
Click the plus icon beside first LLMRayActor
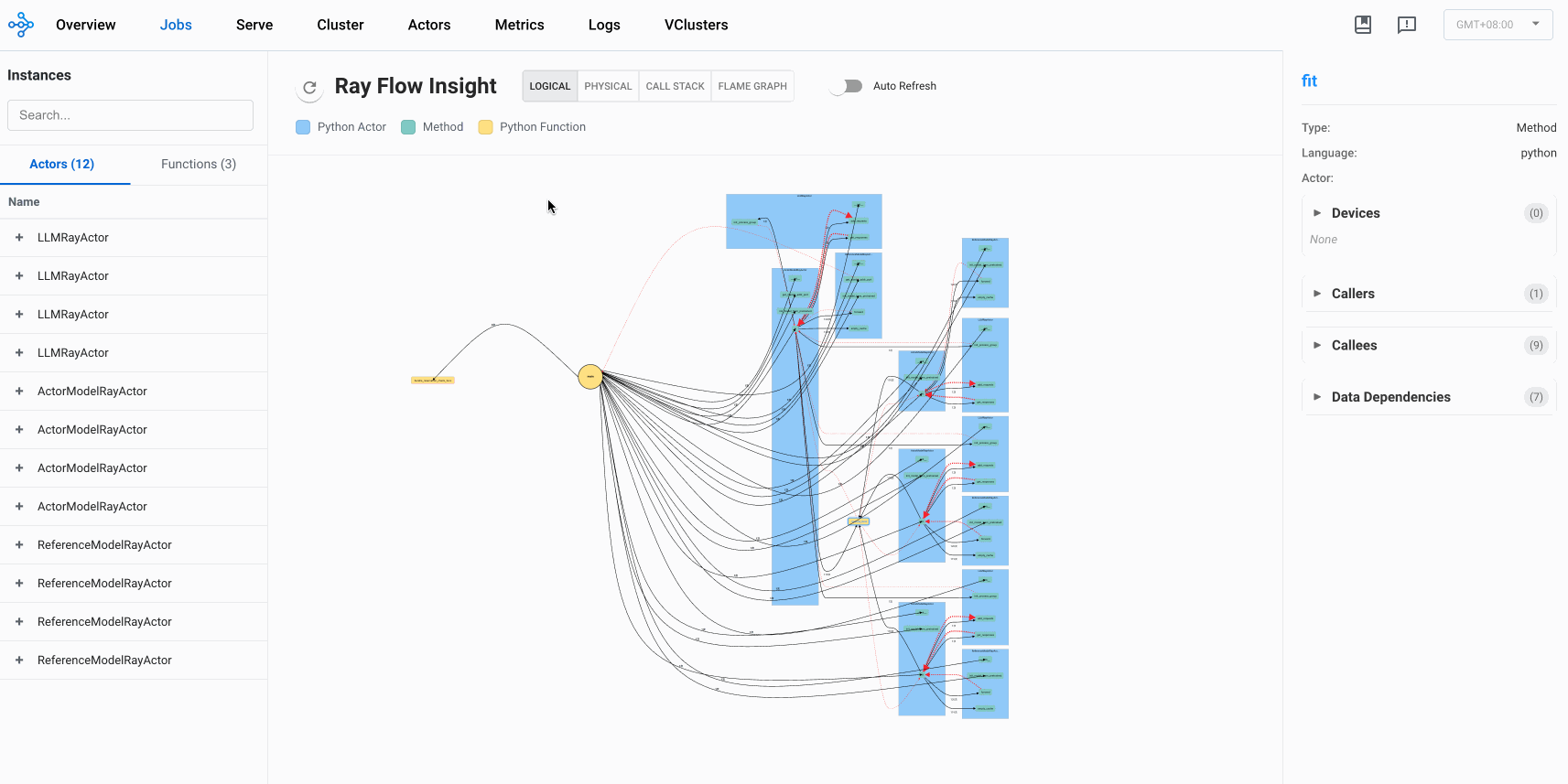tap(19, 238)
